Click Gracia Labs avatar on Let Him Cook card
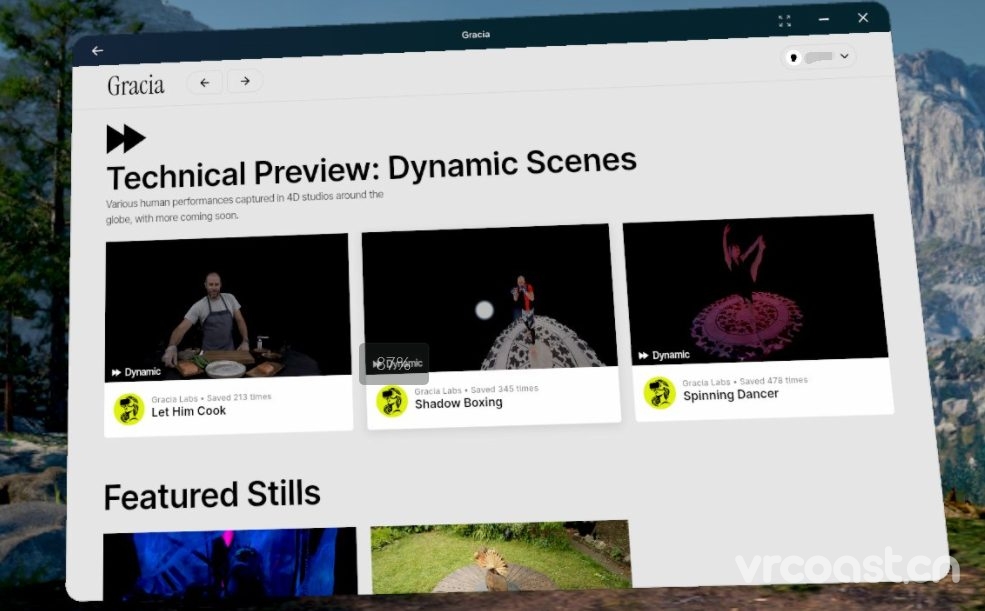 click(129, 409)
